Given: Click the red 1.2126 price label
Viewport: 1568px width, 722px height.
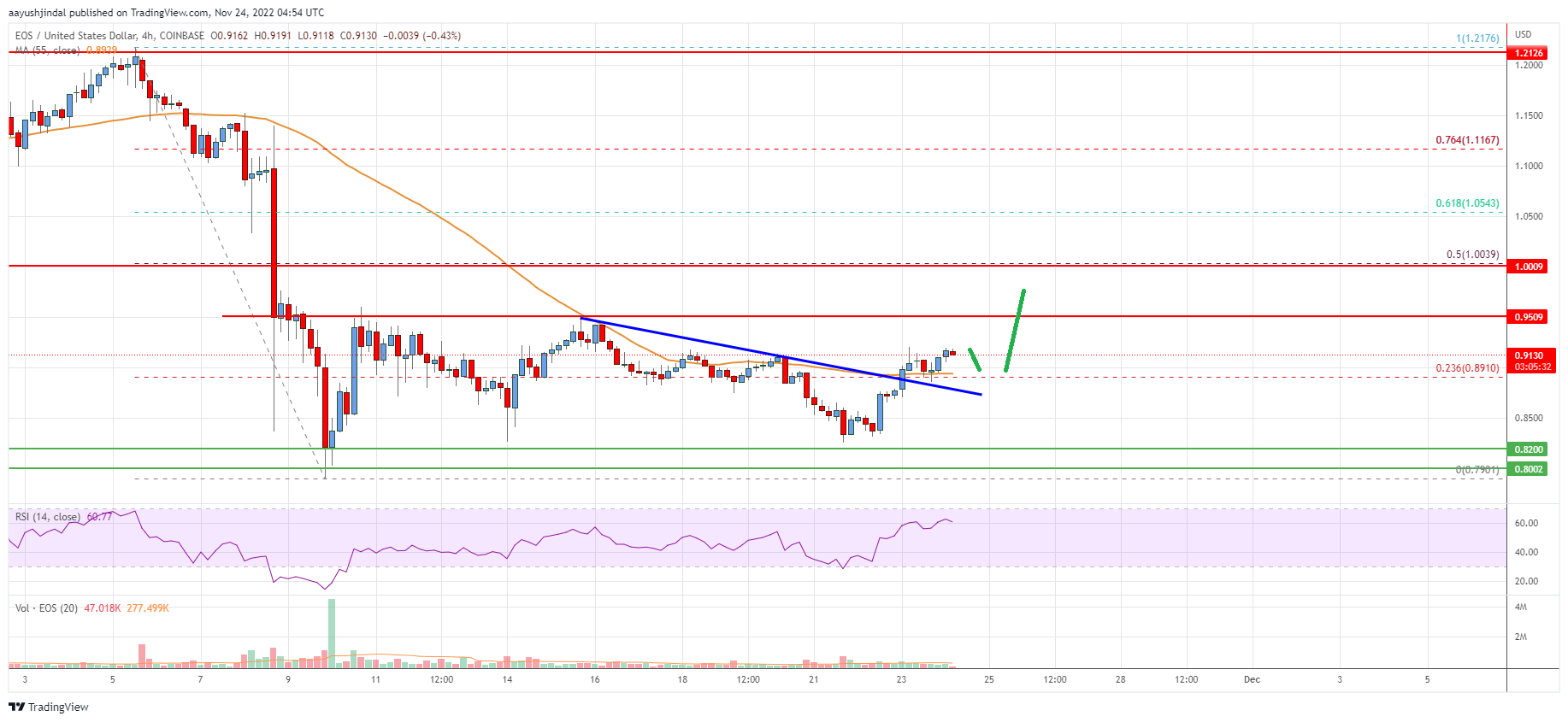Looking at the screenshot, I should coord(1529,53).
